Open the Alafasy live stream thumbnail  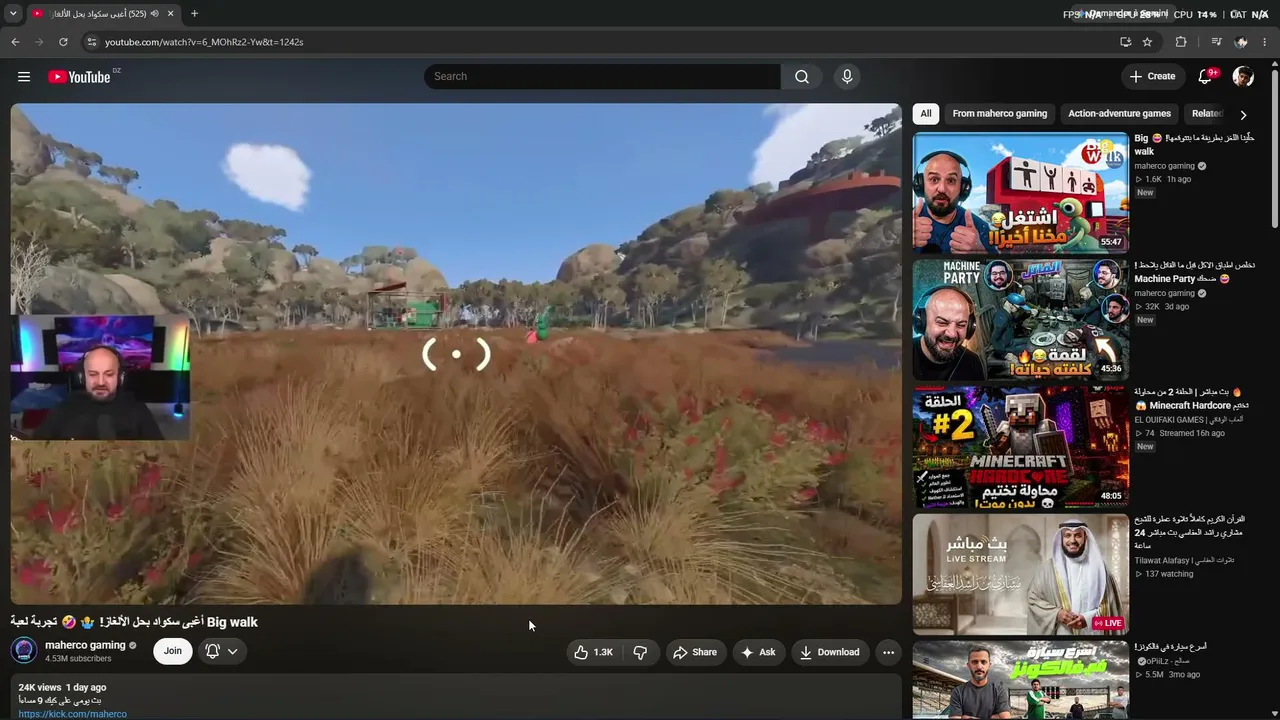(x=1021, y=574)
